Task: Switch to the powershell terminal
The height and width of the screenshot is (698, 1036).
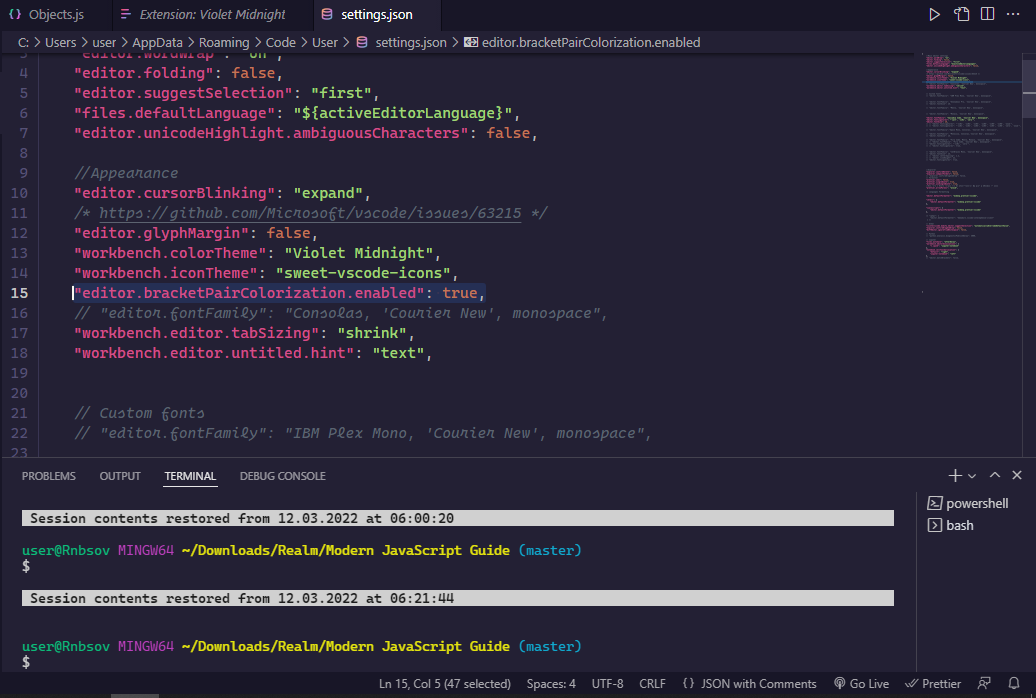Action: (x=969, y=503)
